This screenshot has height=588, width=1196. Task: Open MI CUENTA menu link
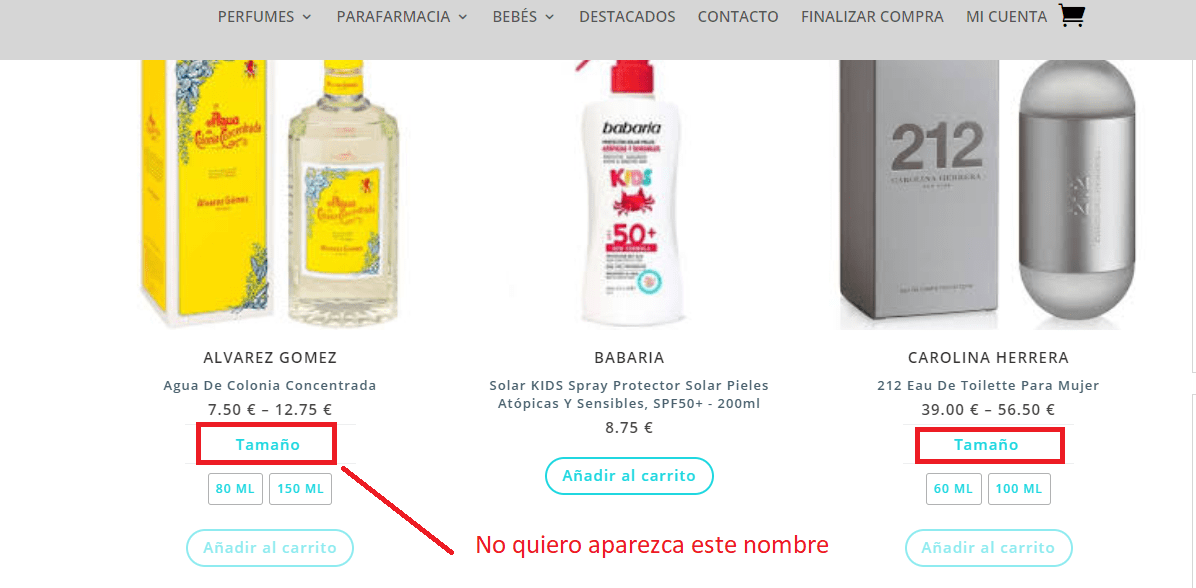tap(1006, 17)
